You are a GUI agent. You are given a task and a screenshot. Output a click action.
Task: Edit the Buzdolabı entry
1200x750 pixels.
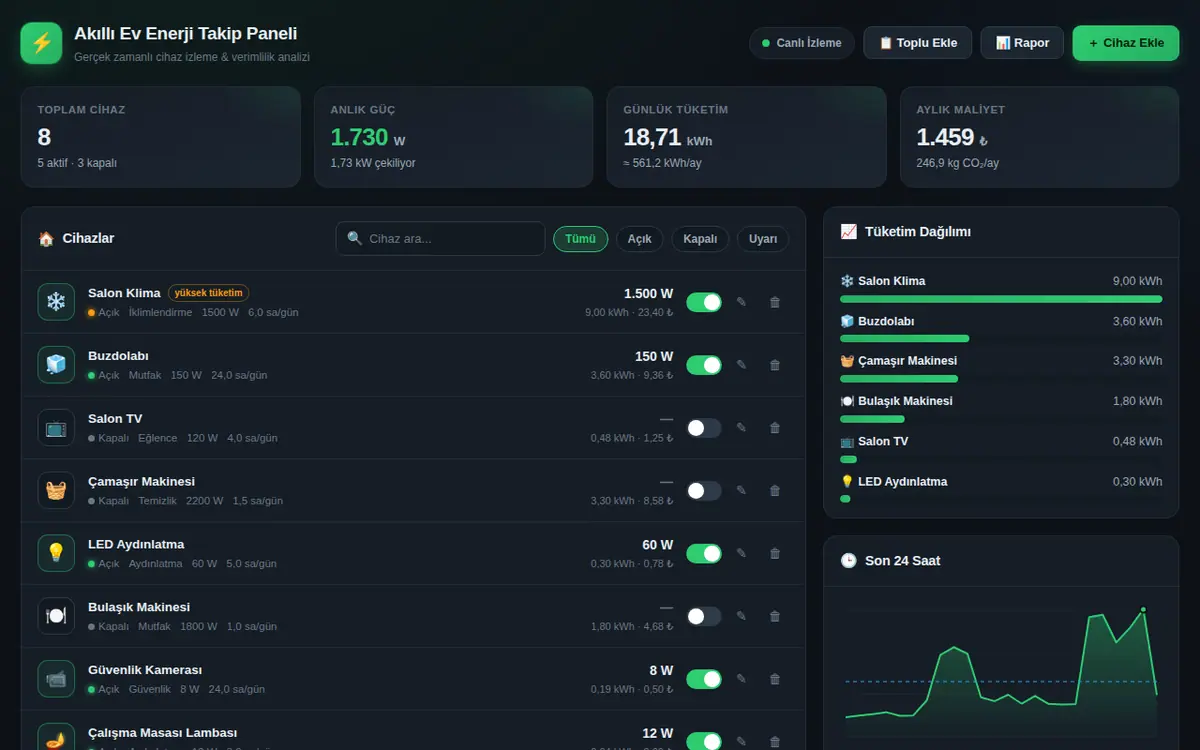pyautogui.click(x=741, y=365)
